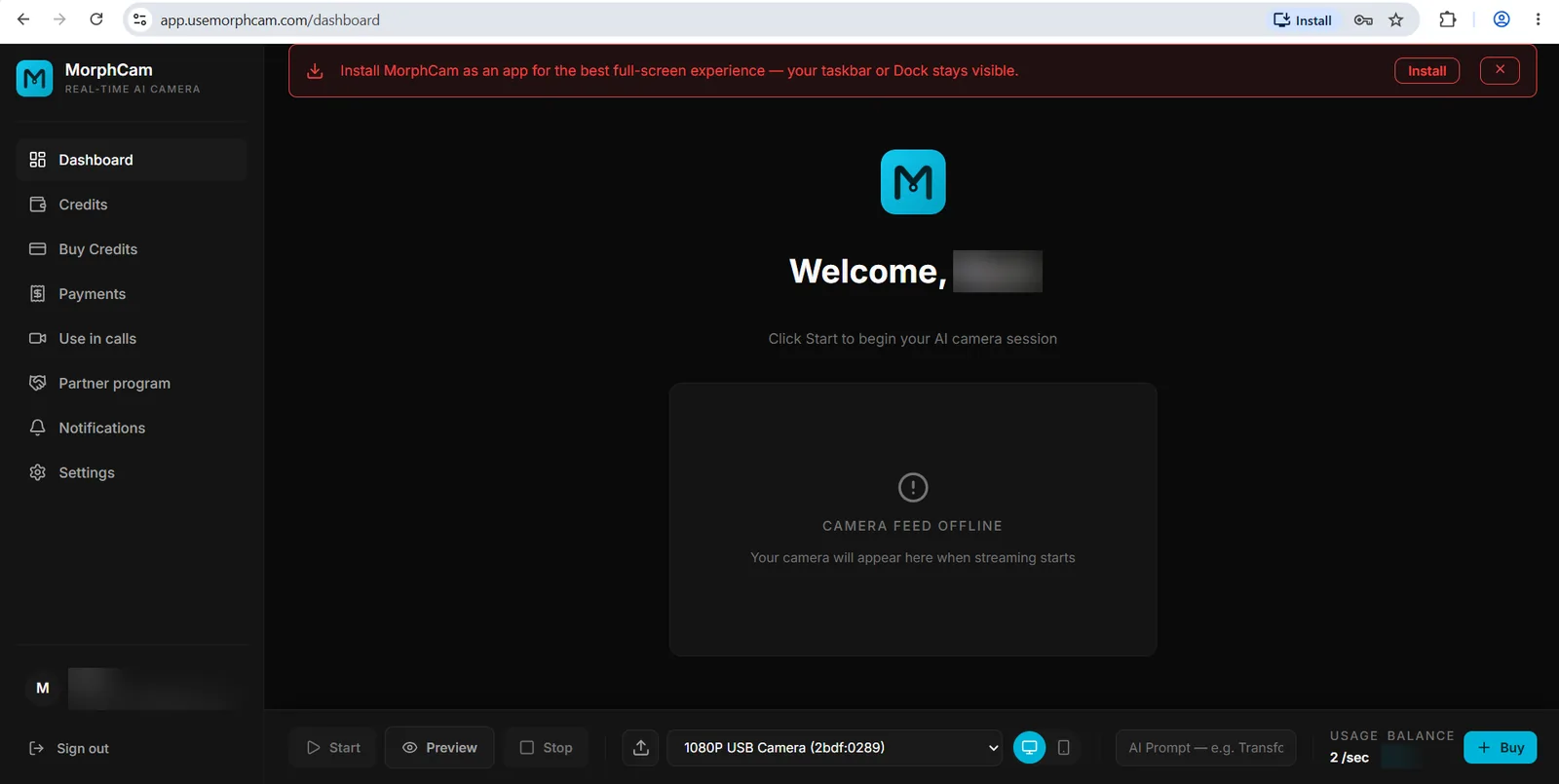Viewport: 1559px width, 784px height.
Task: Open the Chrome profile menu
Action: (1502, 19)
